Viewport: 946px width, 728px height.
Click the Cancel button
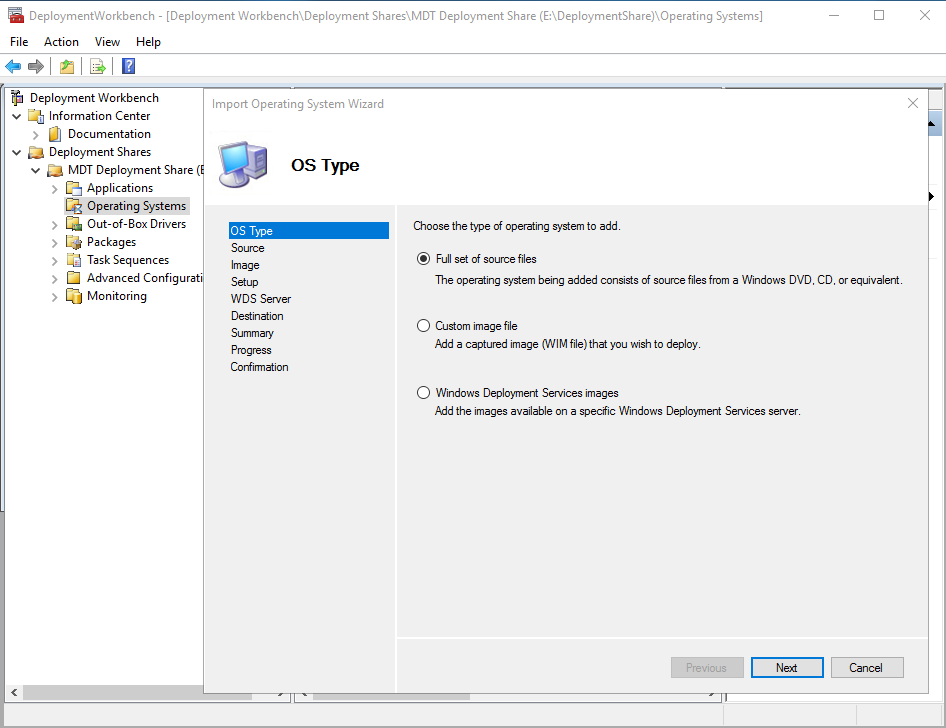point(866,668)
